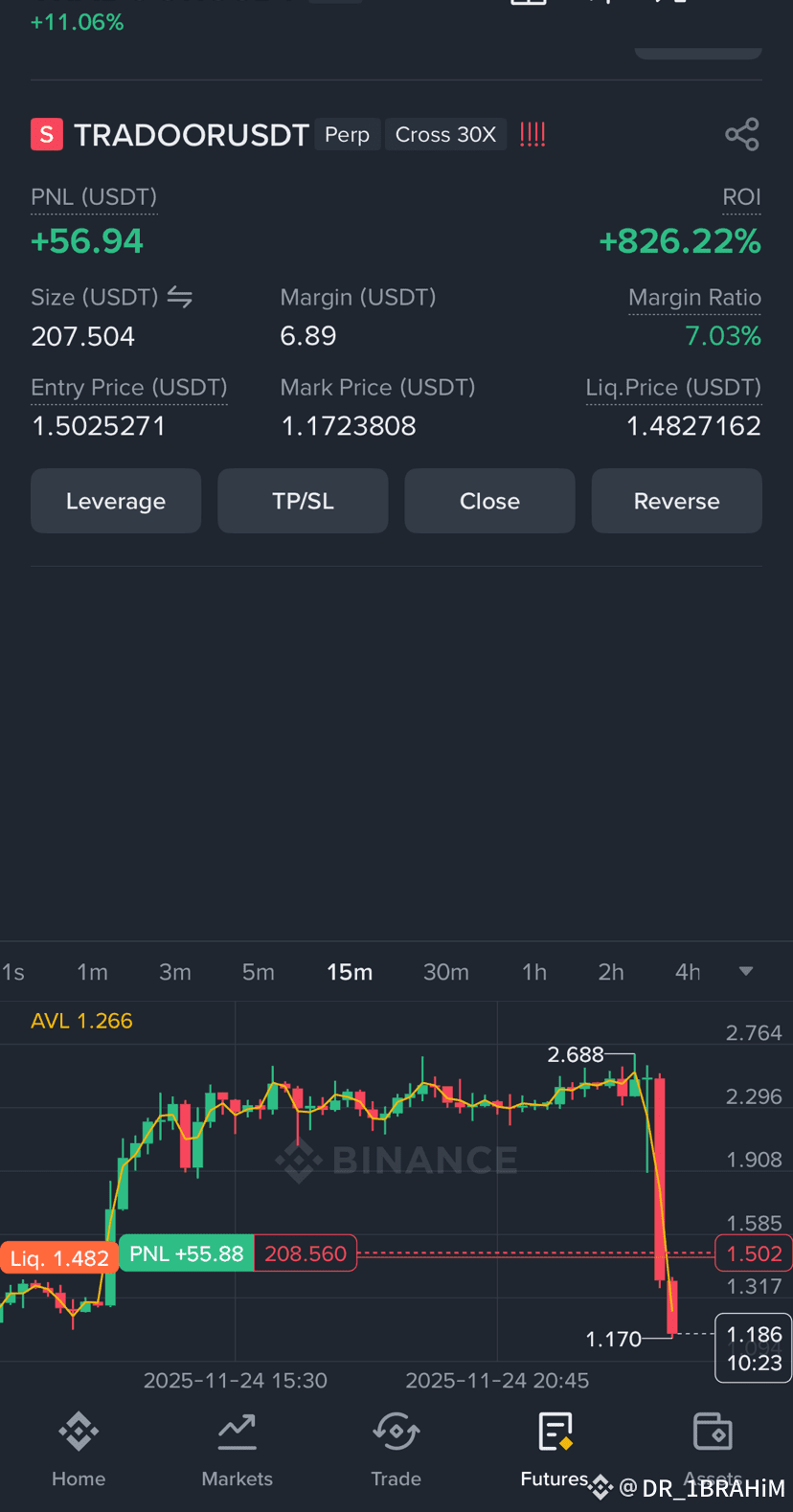This screenshot has height=1512, width=793.
Task: Tap the PNL +55.88 position marker on chart
Action: (187, 1253)
